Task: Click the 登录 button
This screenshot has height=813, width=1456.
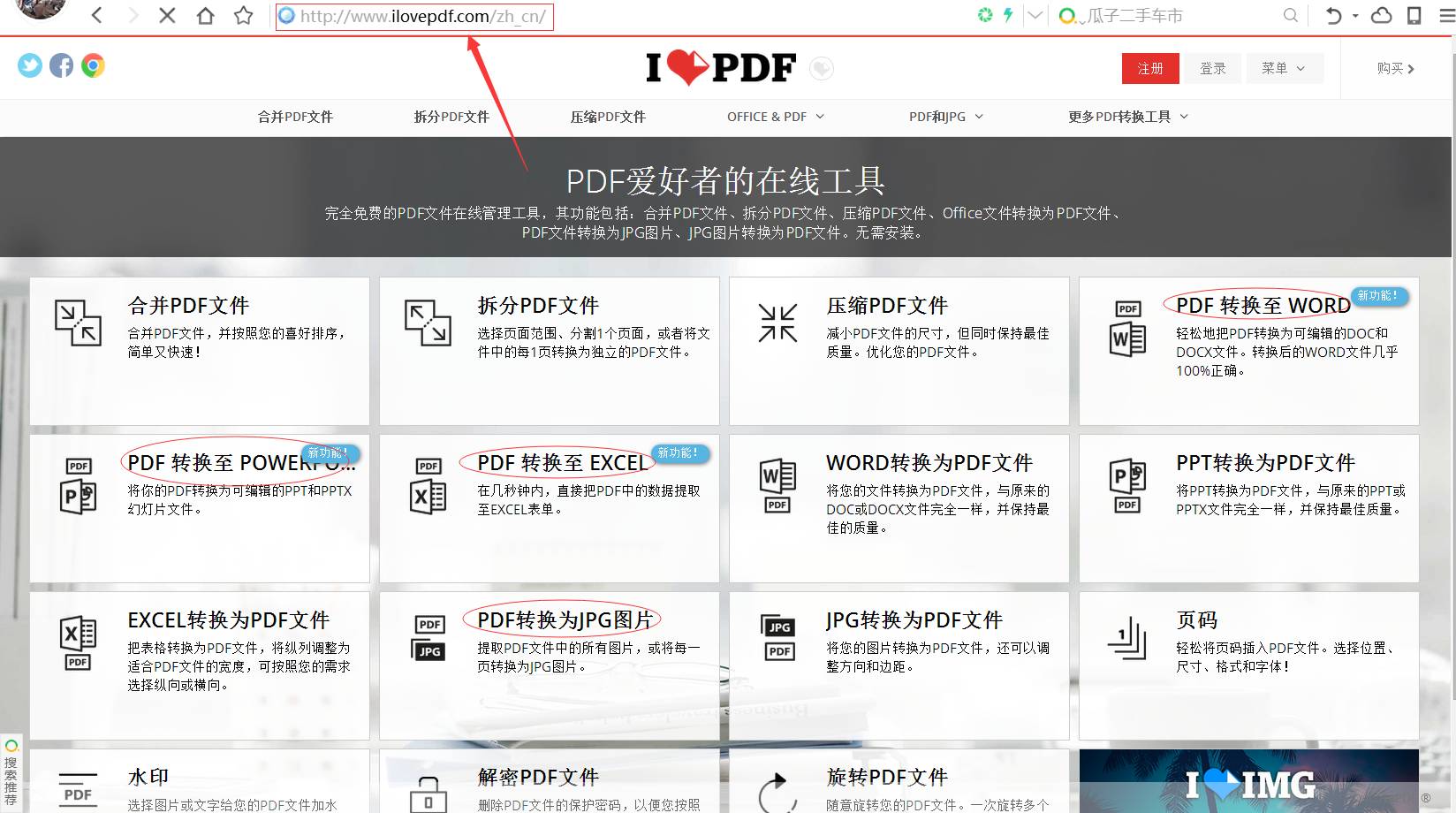Action: click(1212, 68)
